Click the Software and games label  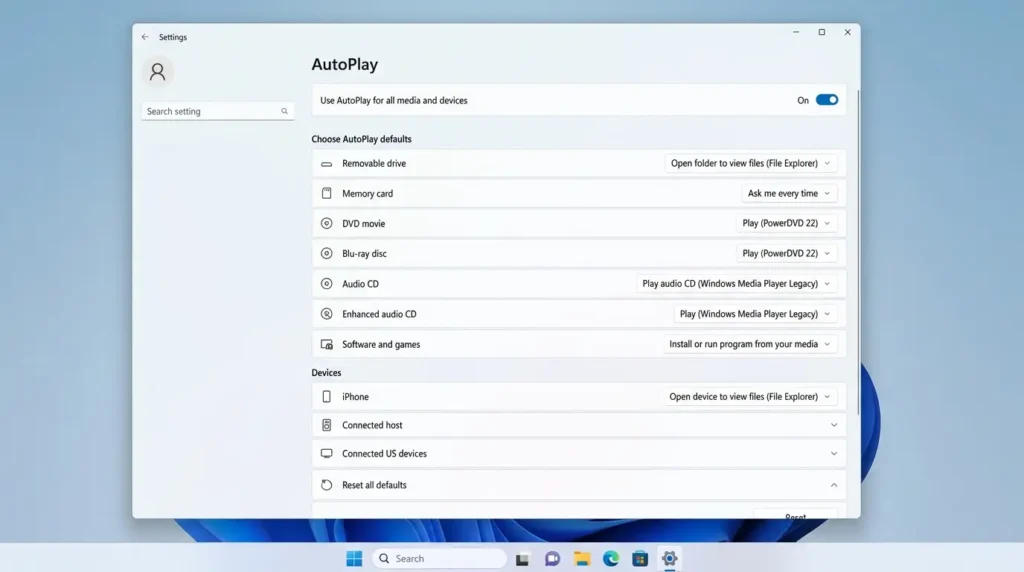[x=381, y=345]
